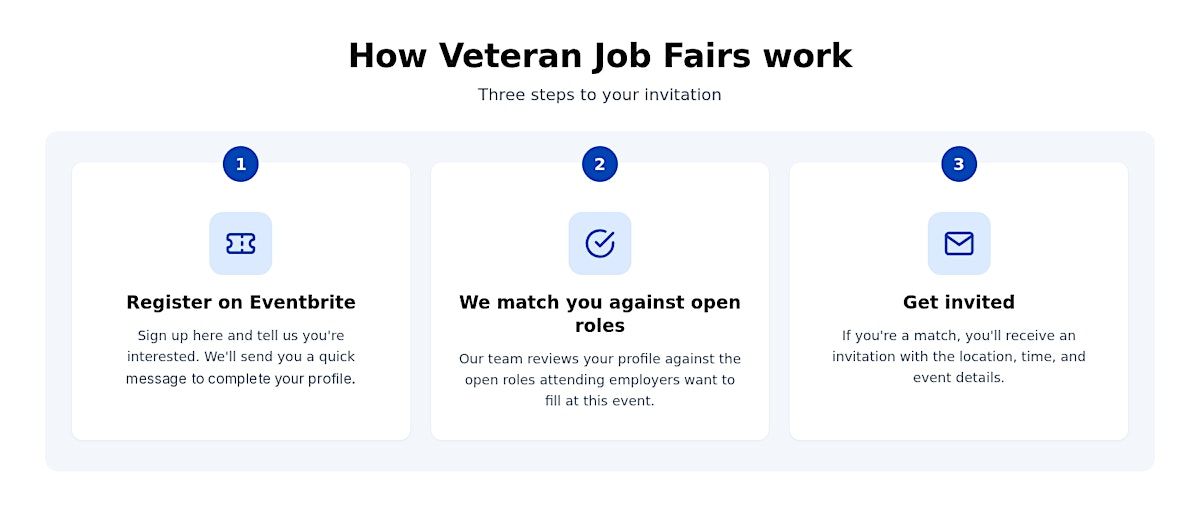Click the step number 3 badge
1200x512 pixels.
[x=959, y=164]
